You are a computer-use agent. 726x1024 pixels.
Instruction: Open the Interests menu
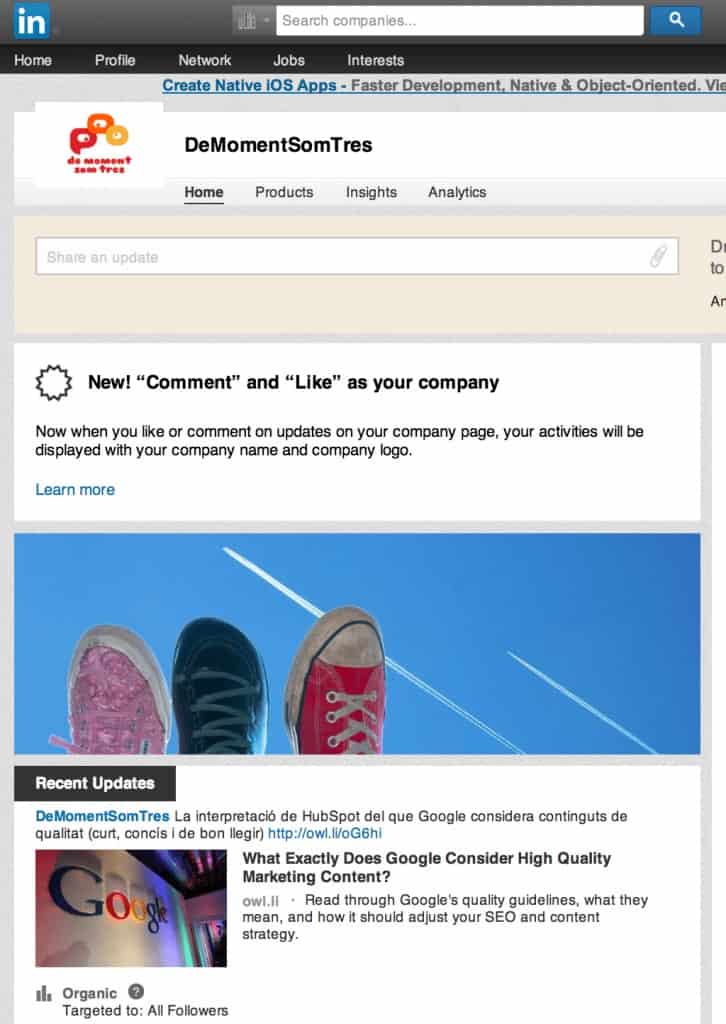(375, 60)
